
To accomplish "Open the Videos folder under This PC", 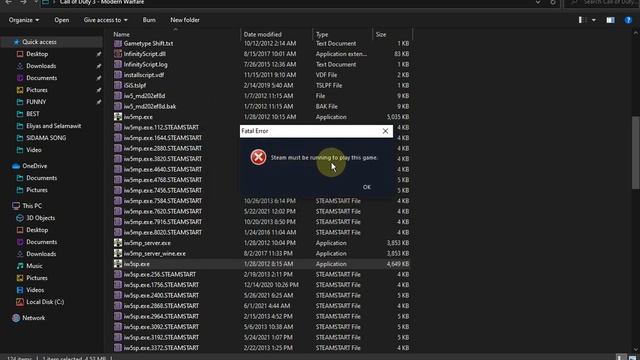I will pyautogui.click(x=35, y=290).
